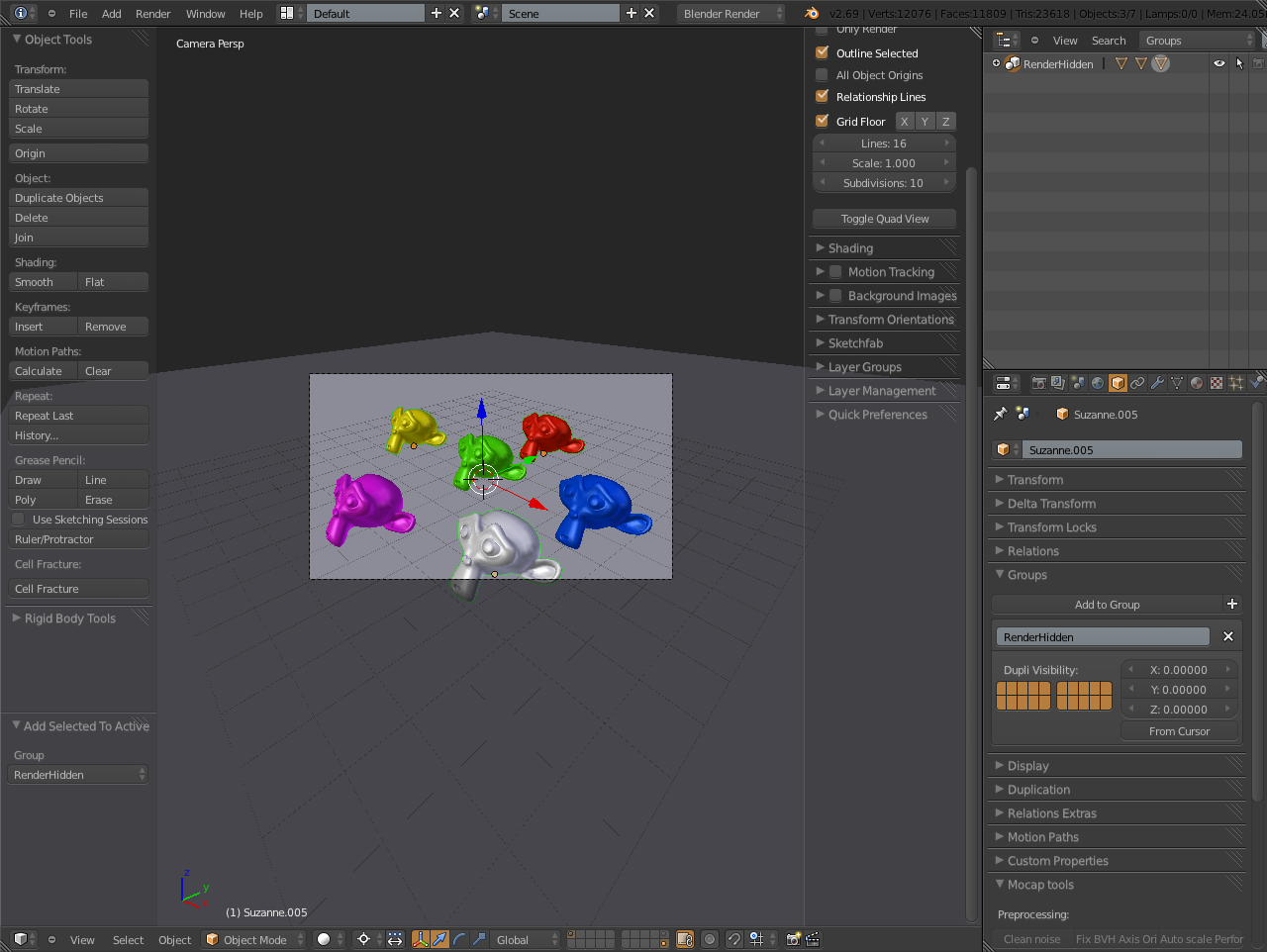Screen dimensions: 1267x952
Task: Click the Toggle Quad View button
Action: (884, 219)
